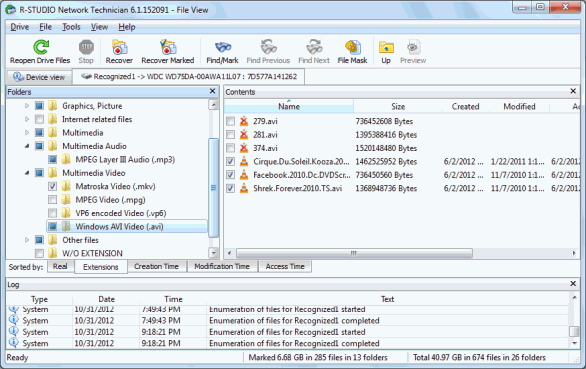Viewport: 586px width, 369px height.
Task: Click the Cirque.Du.Soleil.Kooza file icon
Action: pos(244,162)
